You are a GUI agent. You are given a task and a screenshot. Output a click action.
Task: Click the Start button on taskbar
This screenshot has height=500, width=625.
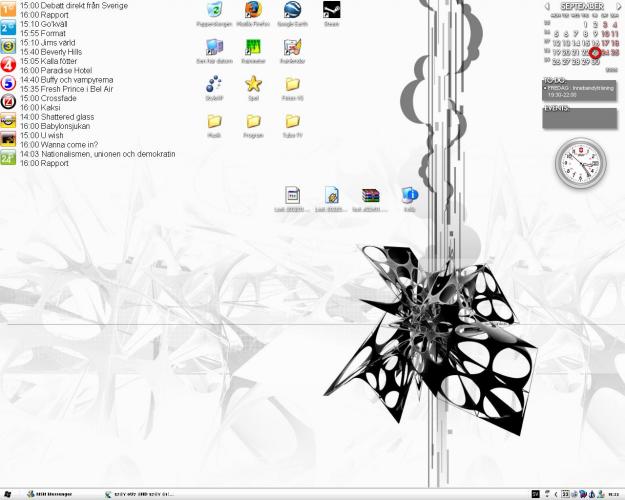tap(9, 494)
